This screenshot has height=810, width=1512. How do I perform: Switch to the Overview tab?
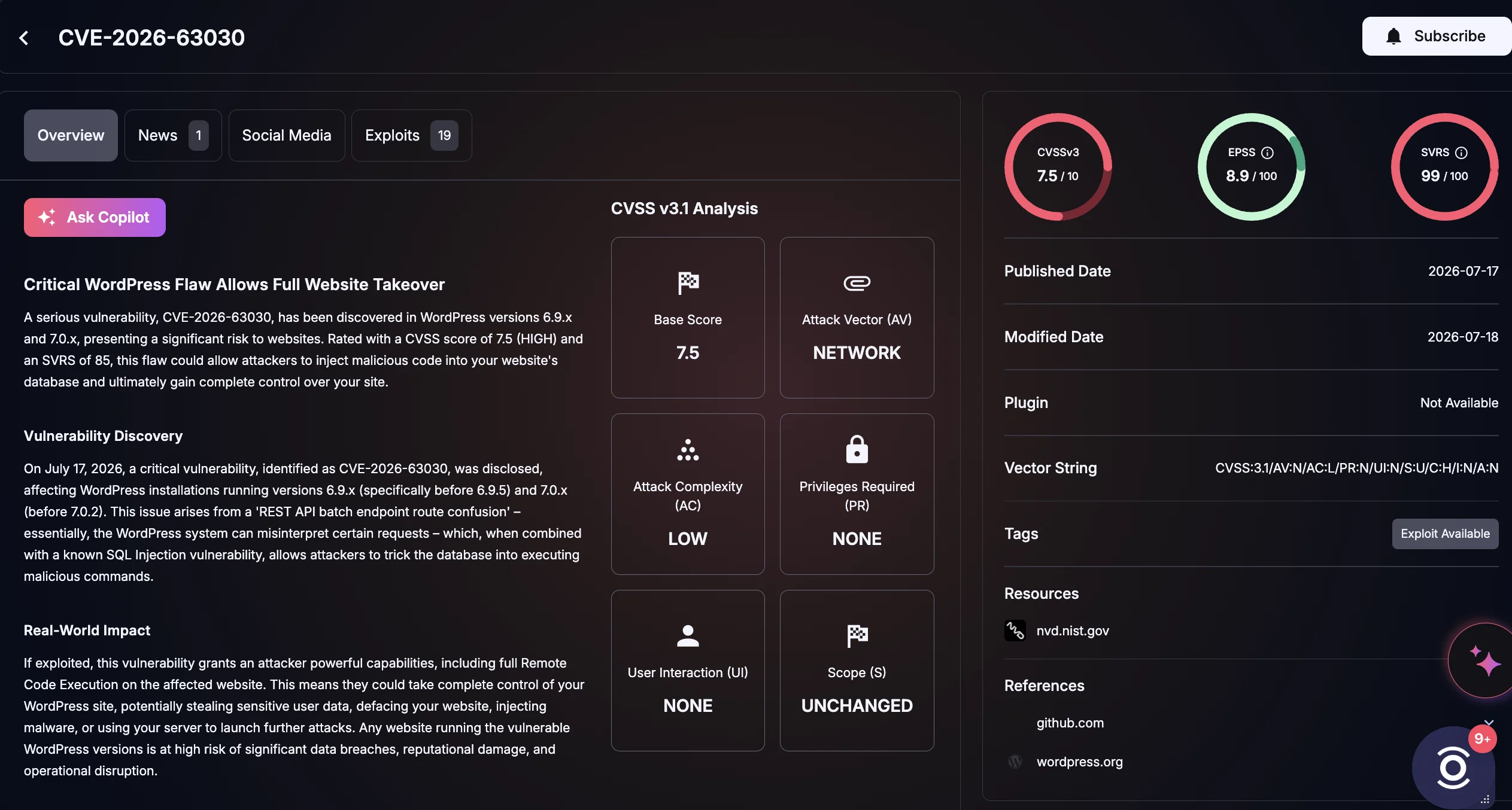(71, 135)
